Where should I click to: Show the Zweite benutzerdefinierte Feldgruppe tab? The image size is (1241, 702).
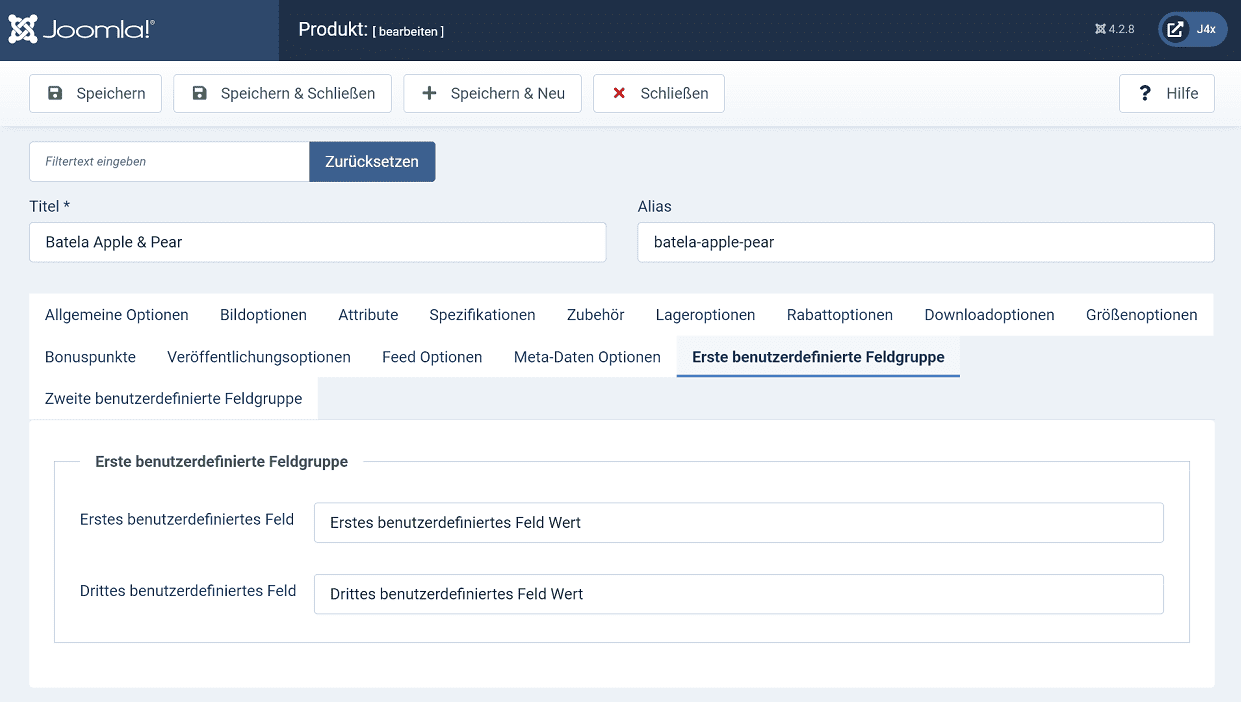[x=173, y=399]
